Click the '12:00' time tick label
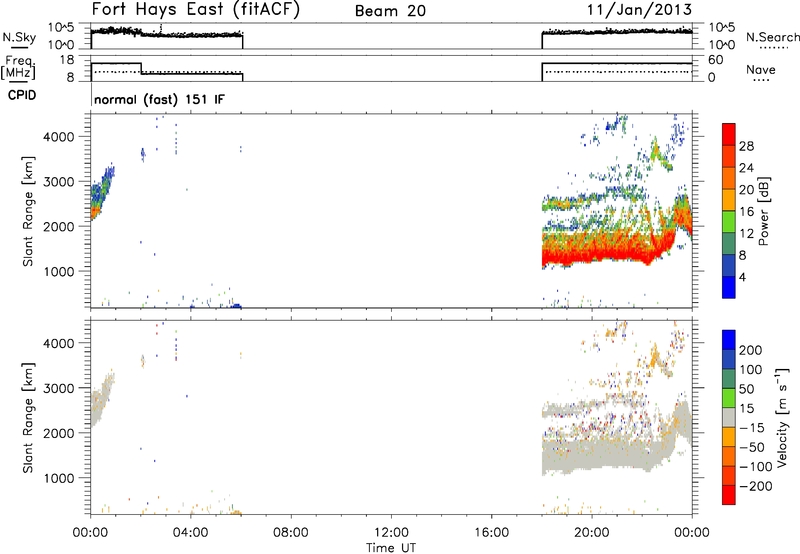Viewport: 800px width, 554px height. [x=391, y=533]
